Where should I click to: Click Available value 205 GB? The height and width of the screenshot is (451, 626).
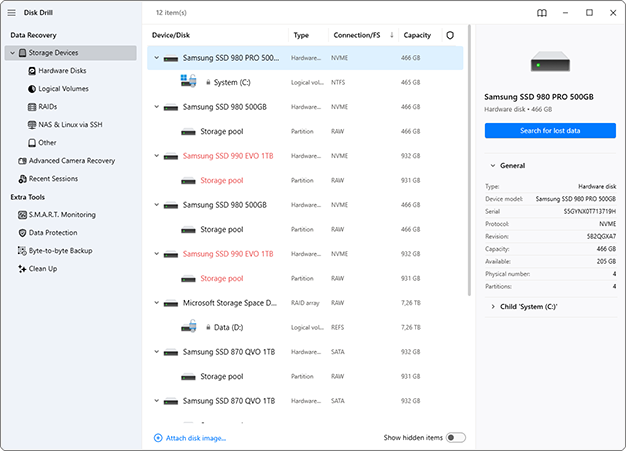tap(606, 261)
